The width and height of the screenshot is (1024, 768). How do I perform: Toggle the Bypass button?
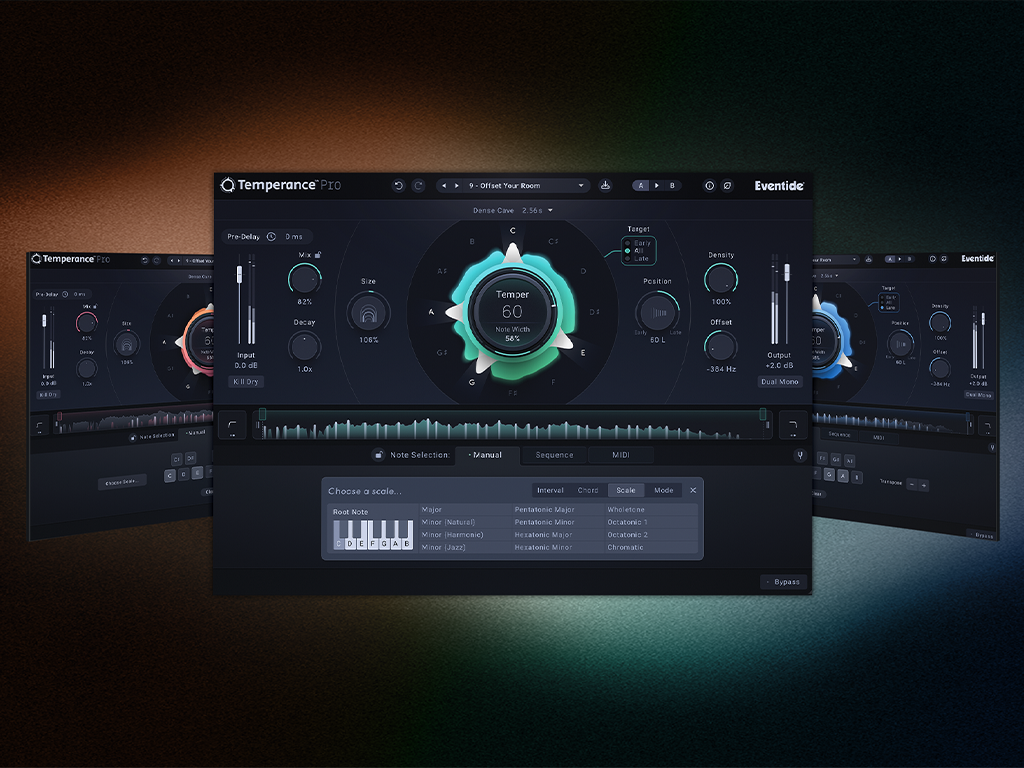pyautogui.click(x=784, y=582)
